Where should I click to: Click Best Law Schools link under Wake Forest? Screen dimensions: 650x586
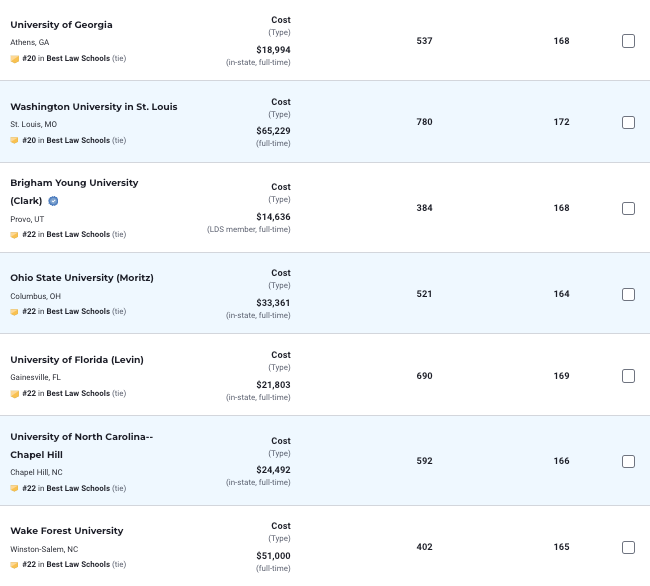[x=78, y=565]
